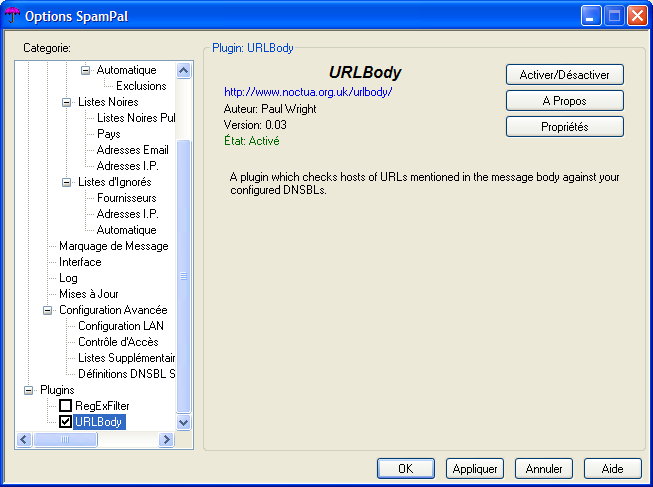
Task: Select the Exclusions tree item
Action: (x=141, y=86)
